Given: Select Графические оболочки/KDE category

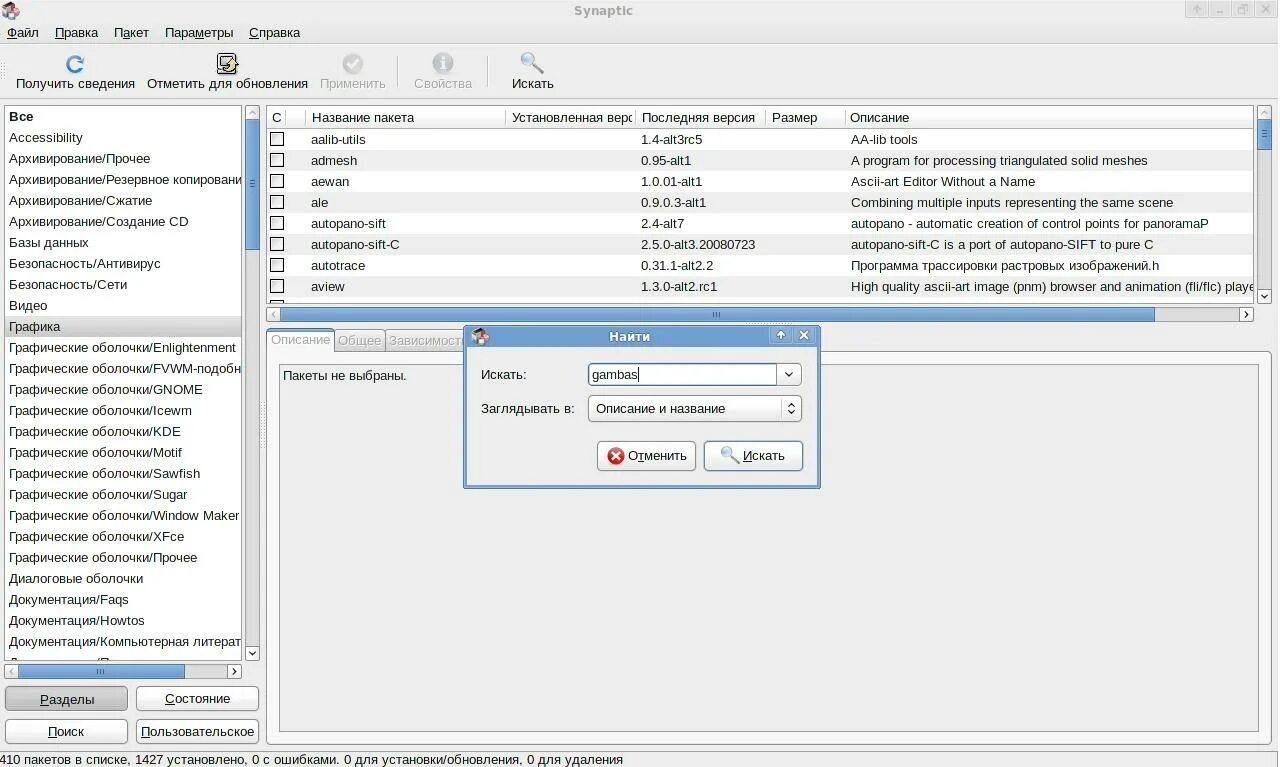Looking at the screenshot, I should tap(123, 431).
